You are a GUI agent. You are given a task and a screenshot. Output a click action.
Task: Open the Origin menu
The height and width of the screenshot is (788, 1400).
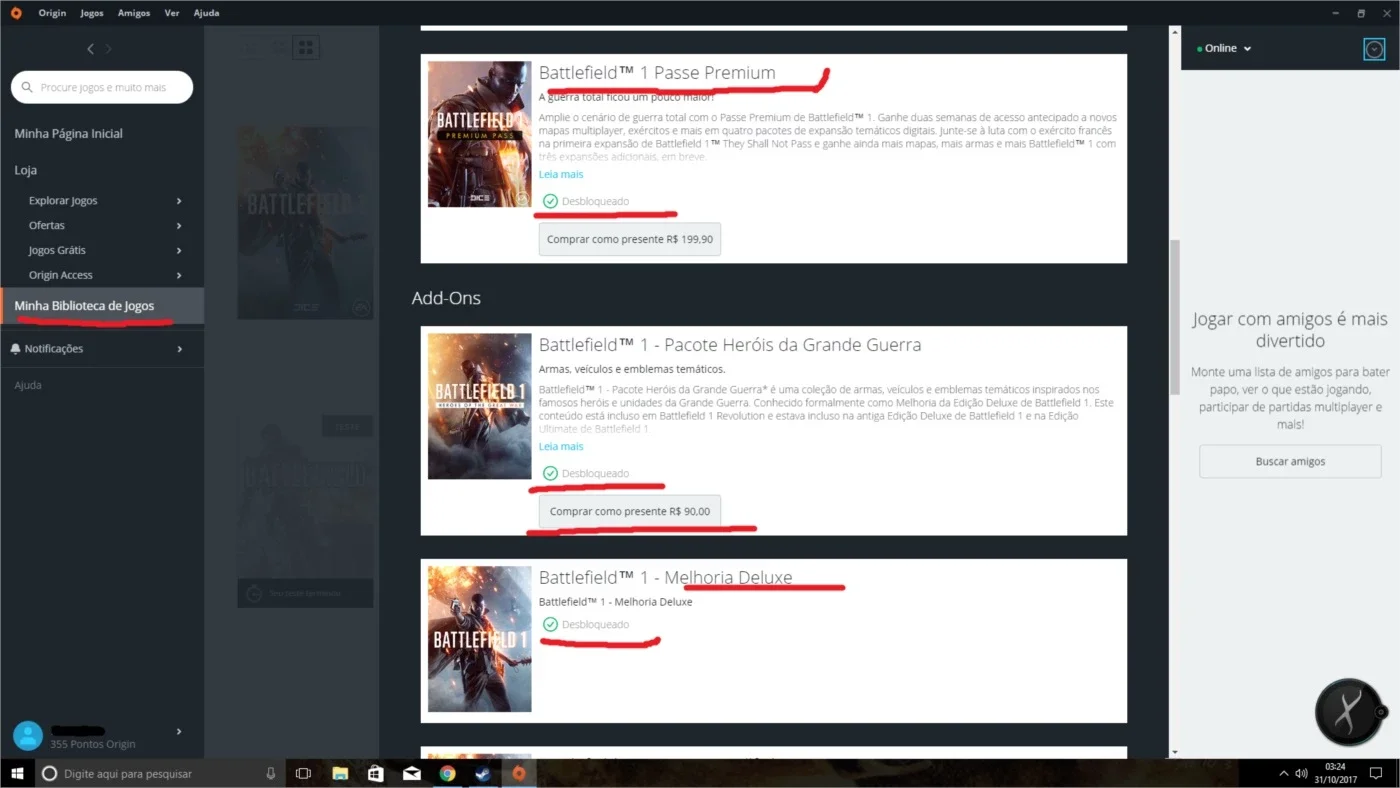pos(52,13)
